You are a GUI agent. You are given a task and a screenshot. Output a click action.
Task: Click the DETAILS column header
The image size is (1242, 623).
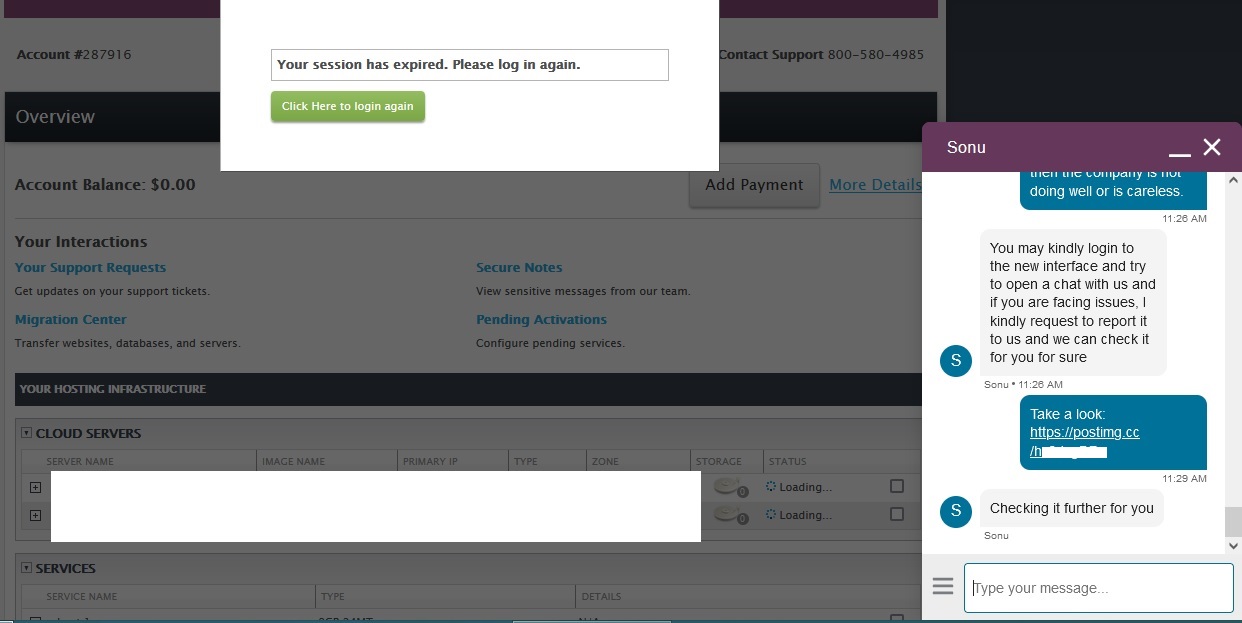pos(601,597)
